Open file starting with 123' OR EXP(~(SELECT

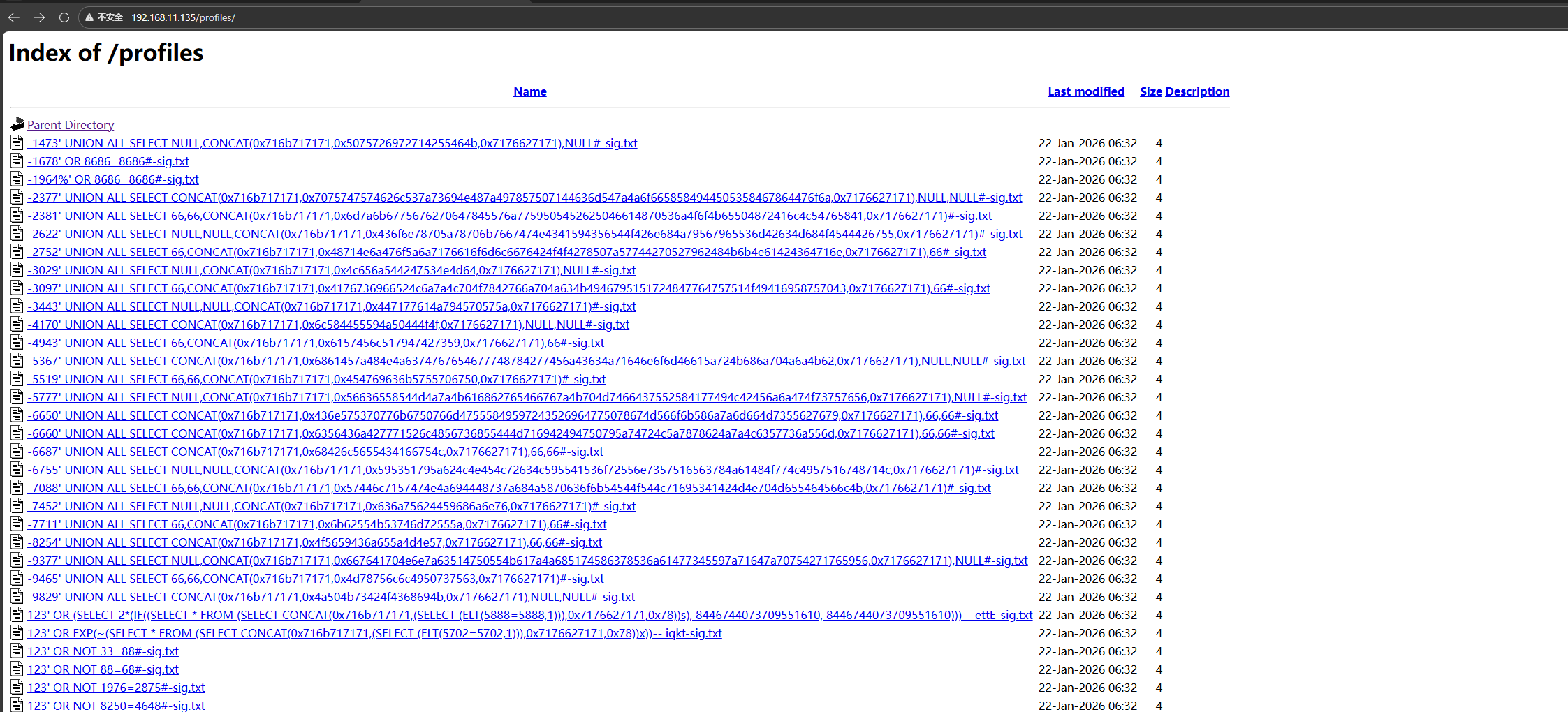pyautogui.click(x=374, y=633)
